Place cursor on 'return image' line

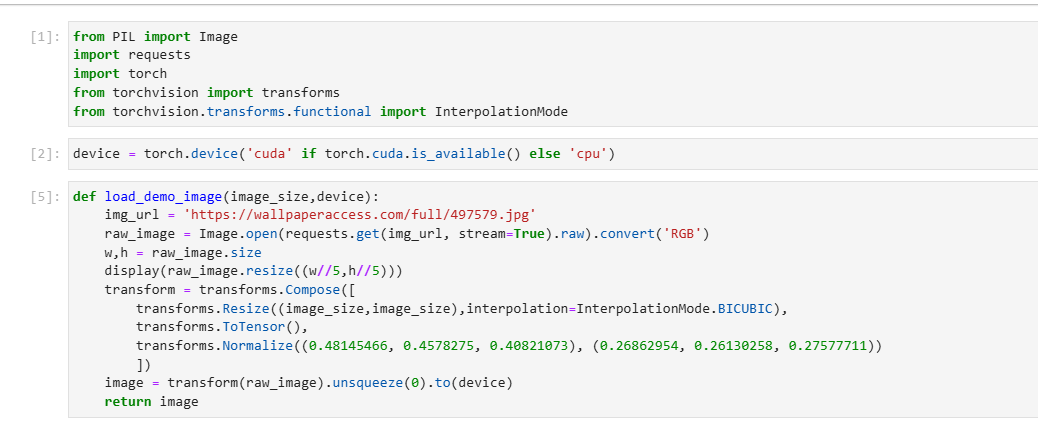click(152, 402)
